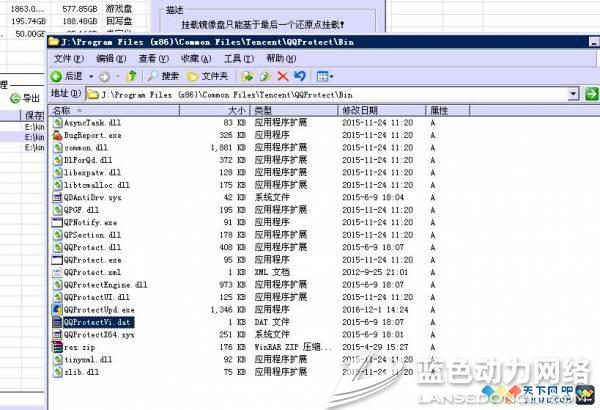This screenshot has height=410, width=600.
Task: Click the Undo toolbar icon
Action: 300,76
